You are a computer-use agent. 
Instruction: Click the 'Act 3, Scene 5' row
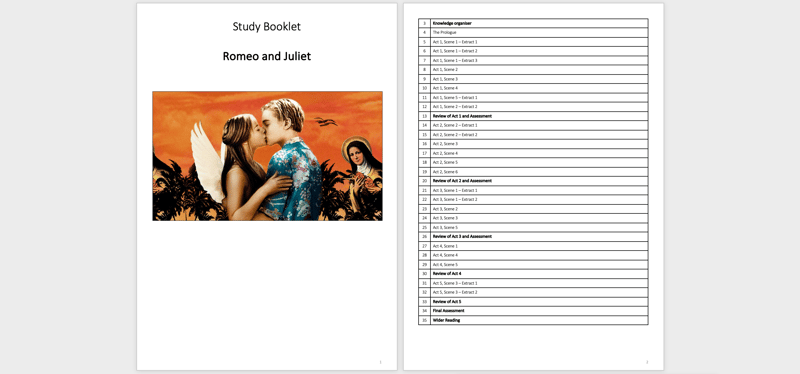click(x=533, y=227)
